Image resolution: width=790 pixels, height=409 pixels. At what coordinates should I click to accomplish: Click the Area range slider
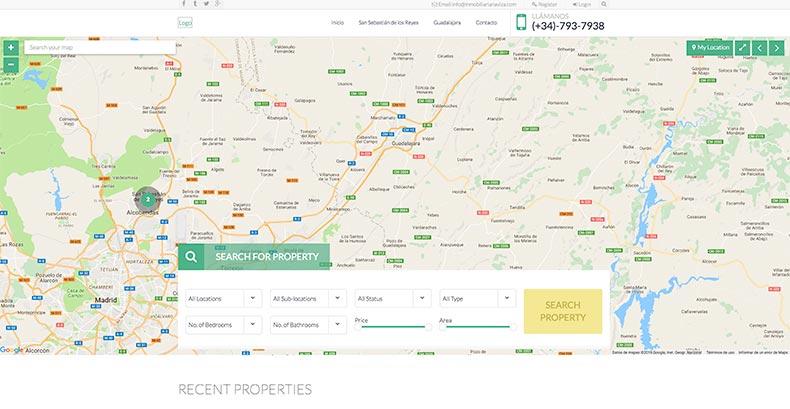coord(478,327)
